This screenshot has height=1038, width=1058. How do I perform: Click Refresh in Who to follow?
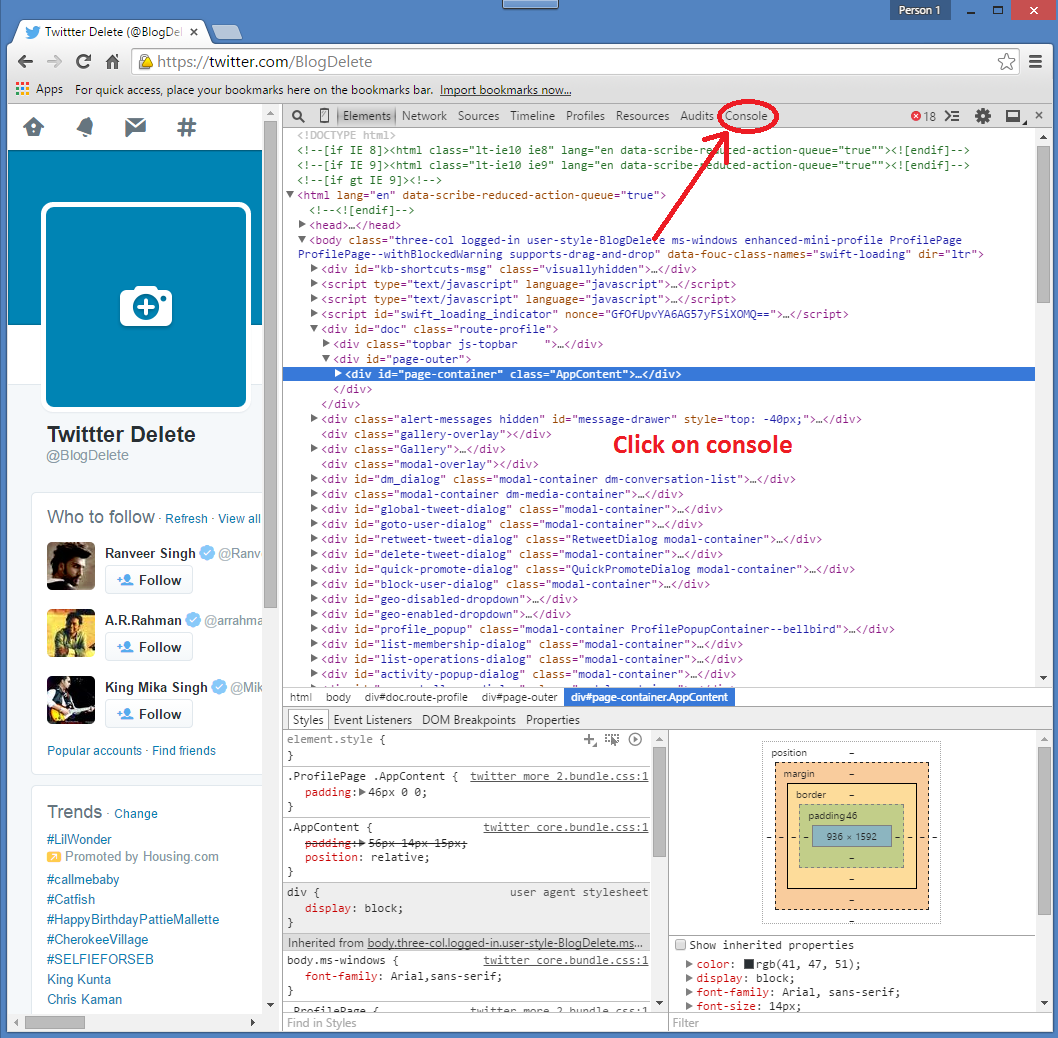186,518
